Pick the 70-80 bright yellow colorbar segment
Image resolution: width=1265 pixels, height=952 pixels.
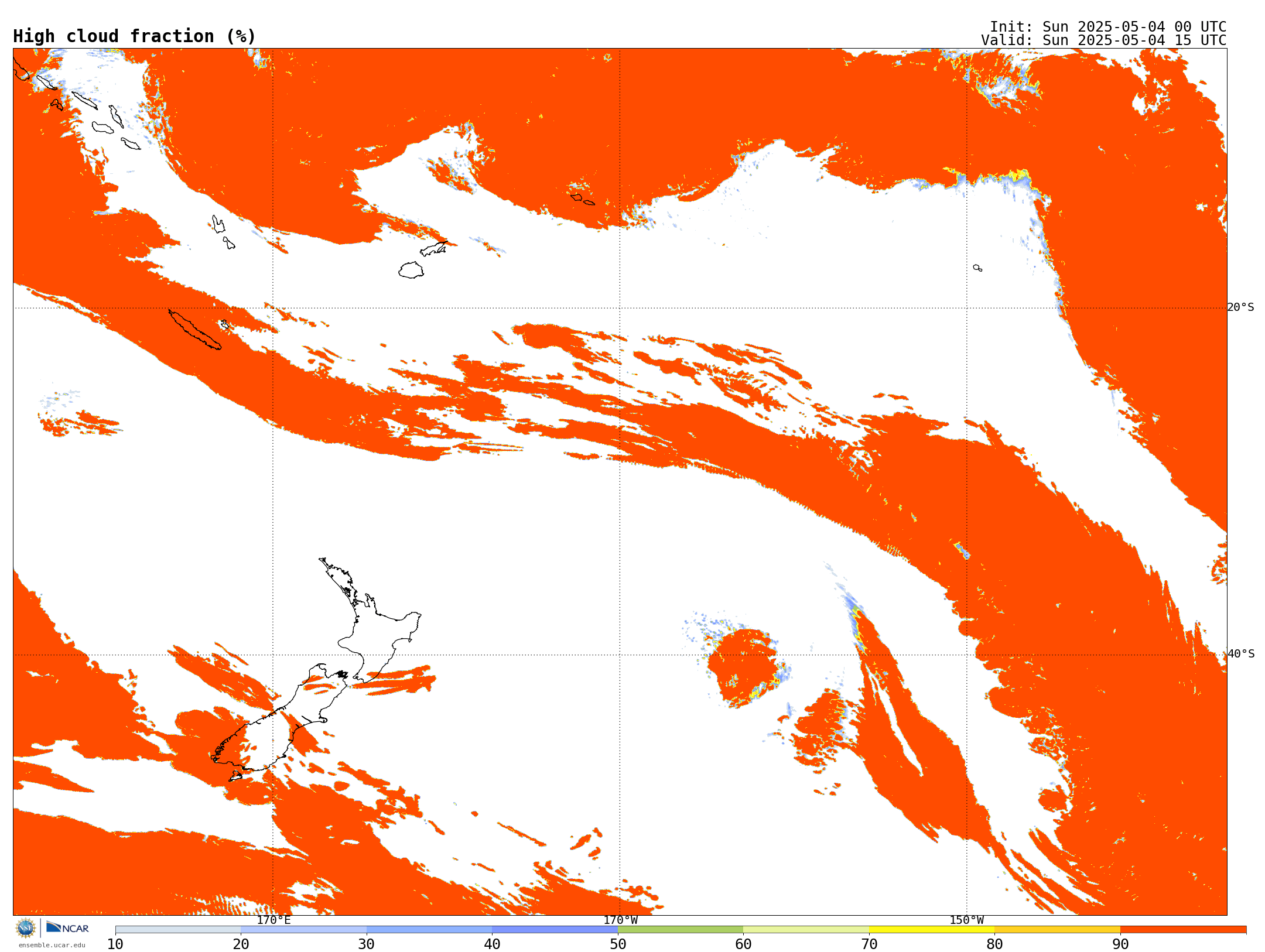point(932,930)
